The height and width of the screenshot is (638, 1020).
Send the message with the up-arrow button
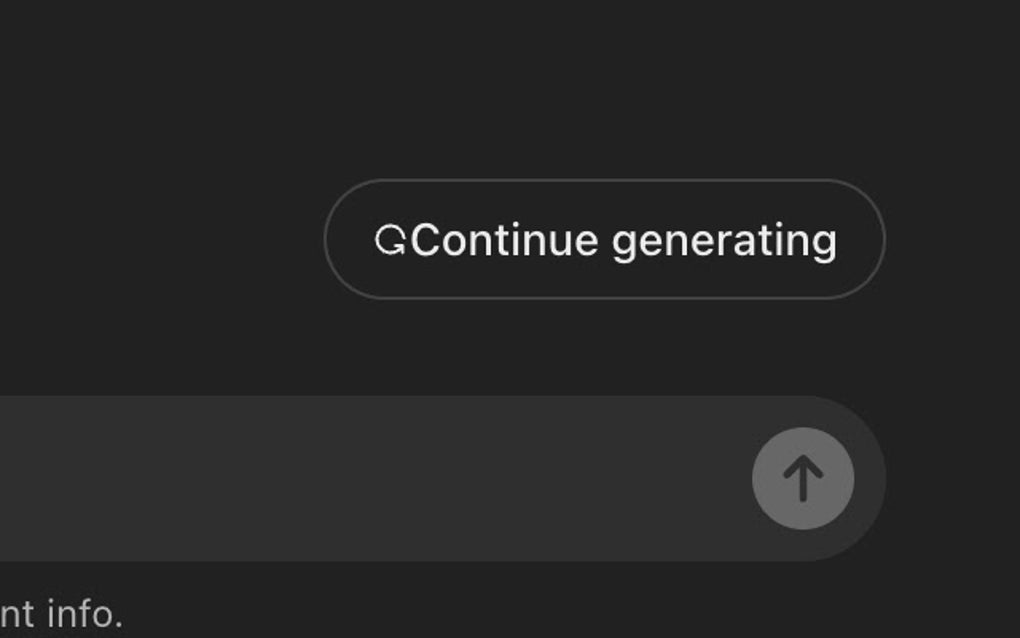(803, 478)
